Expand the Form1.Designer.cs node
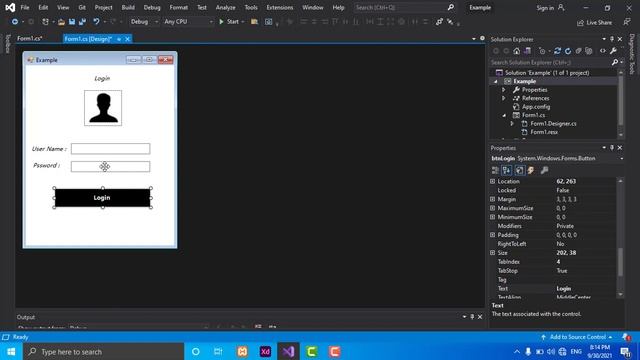The width and height of the screenshot is (640, 360). [x=512, y=124]
